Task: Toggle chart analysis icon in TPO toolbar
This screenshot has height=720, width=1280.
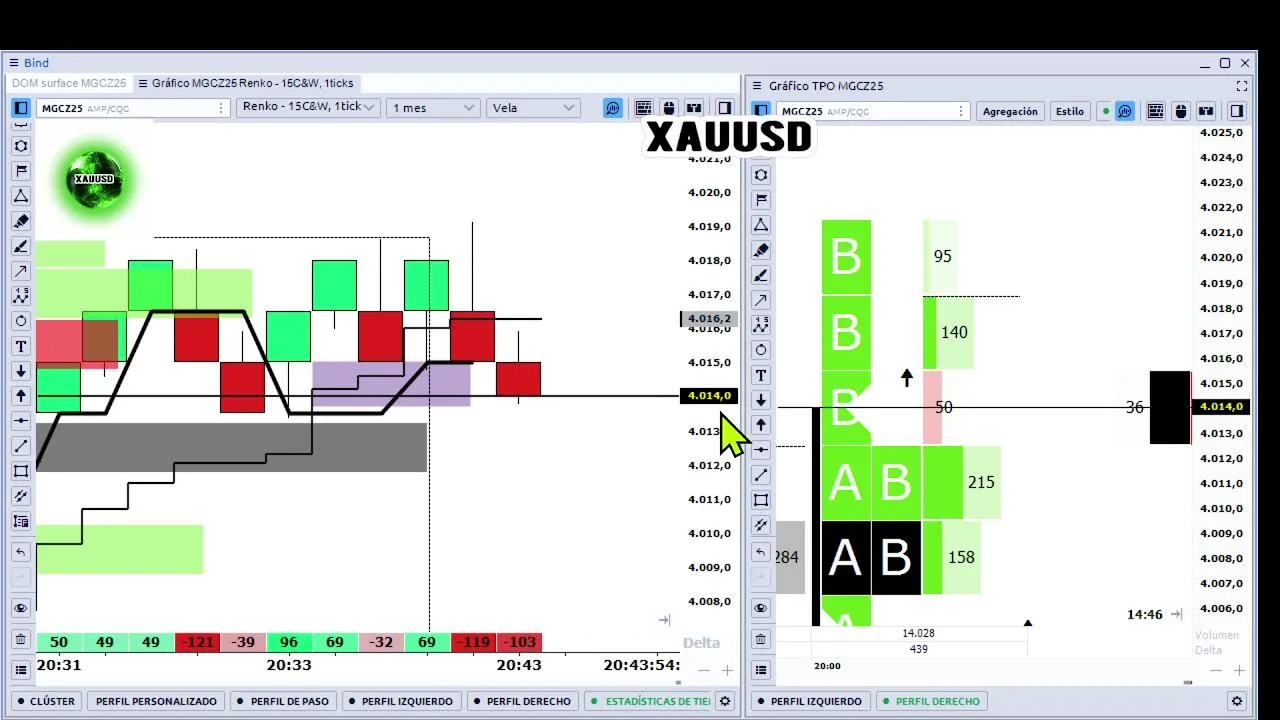Action: click(x=1125, y=111)
